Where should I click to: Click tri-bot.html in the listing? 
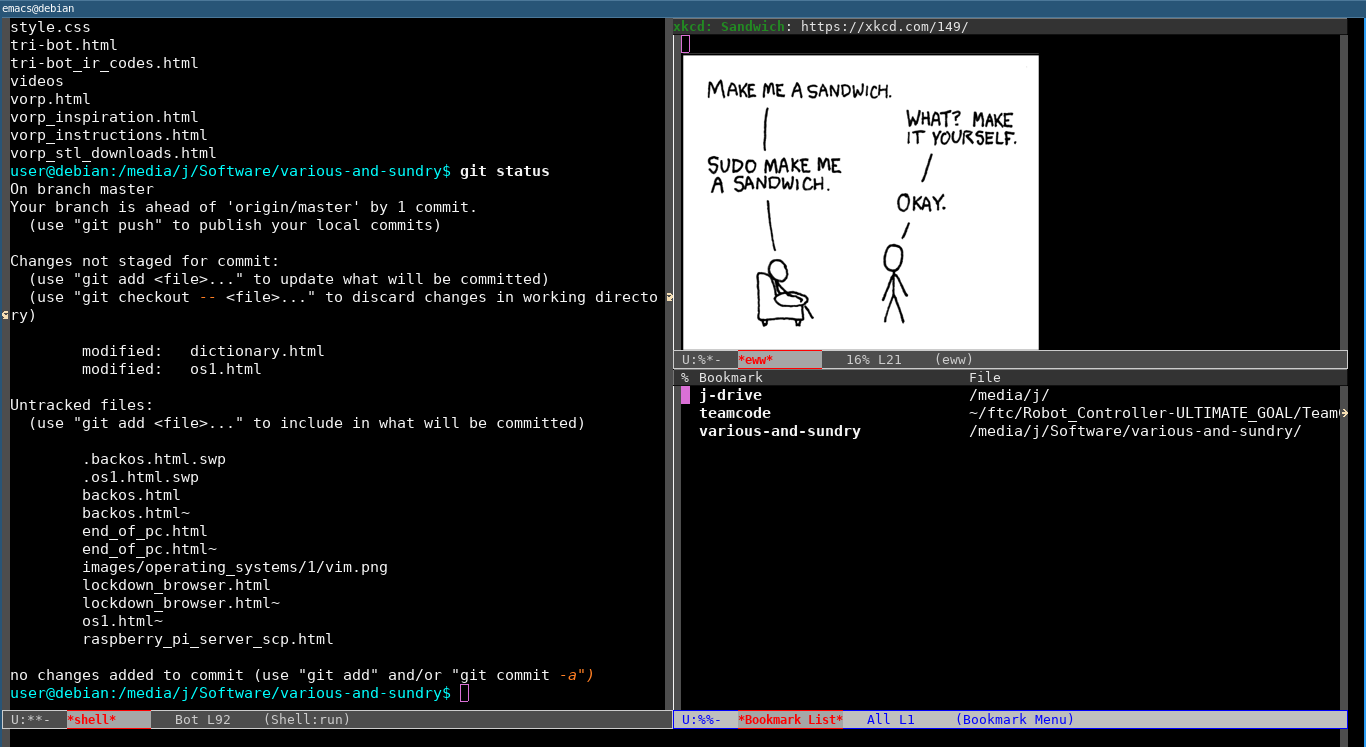coord(64,45)
